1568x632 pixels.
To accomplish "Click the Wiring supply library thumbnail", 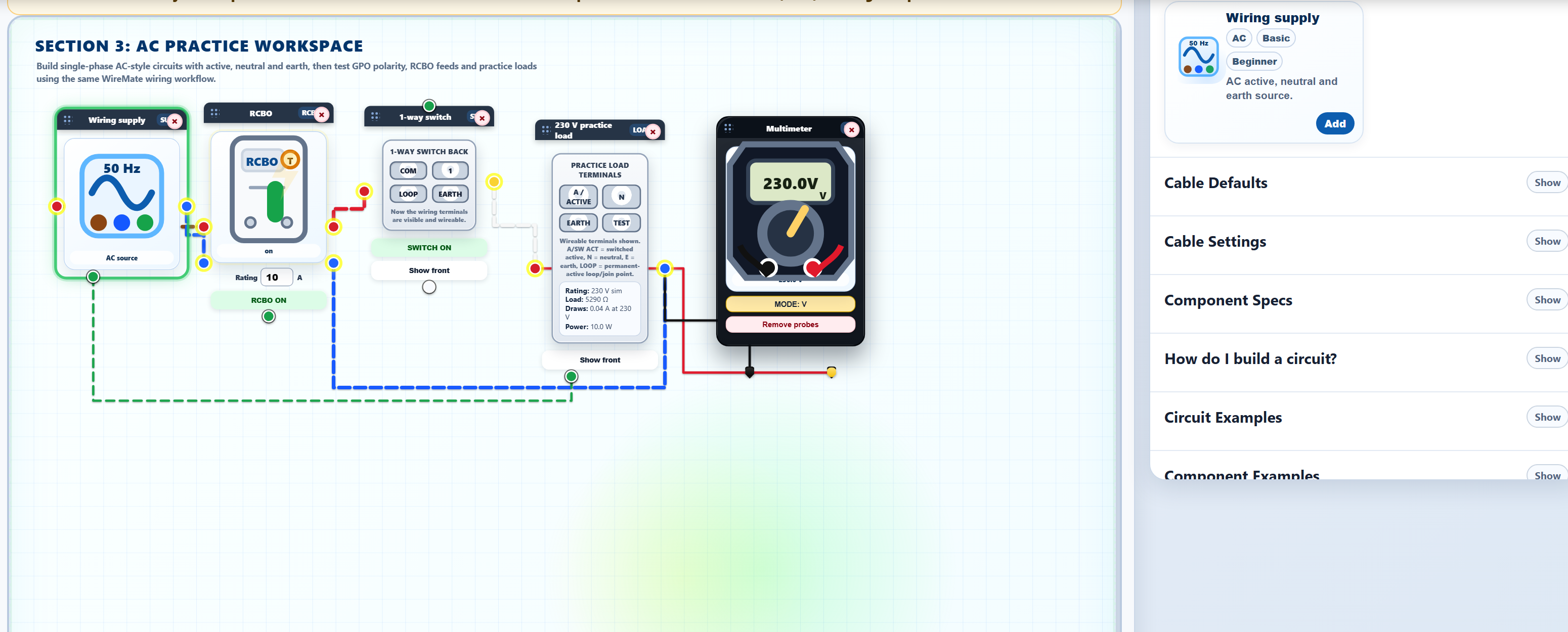I will (1198, 57).
